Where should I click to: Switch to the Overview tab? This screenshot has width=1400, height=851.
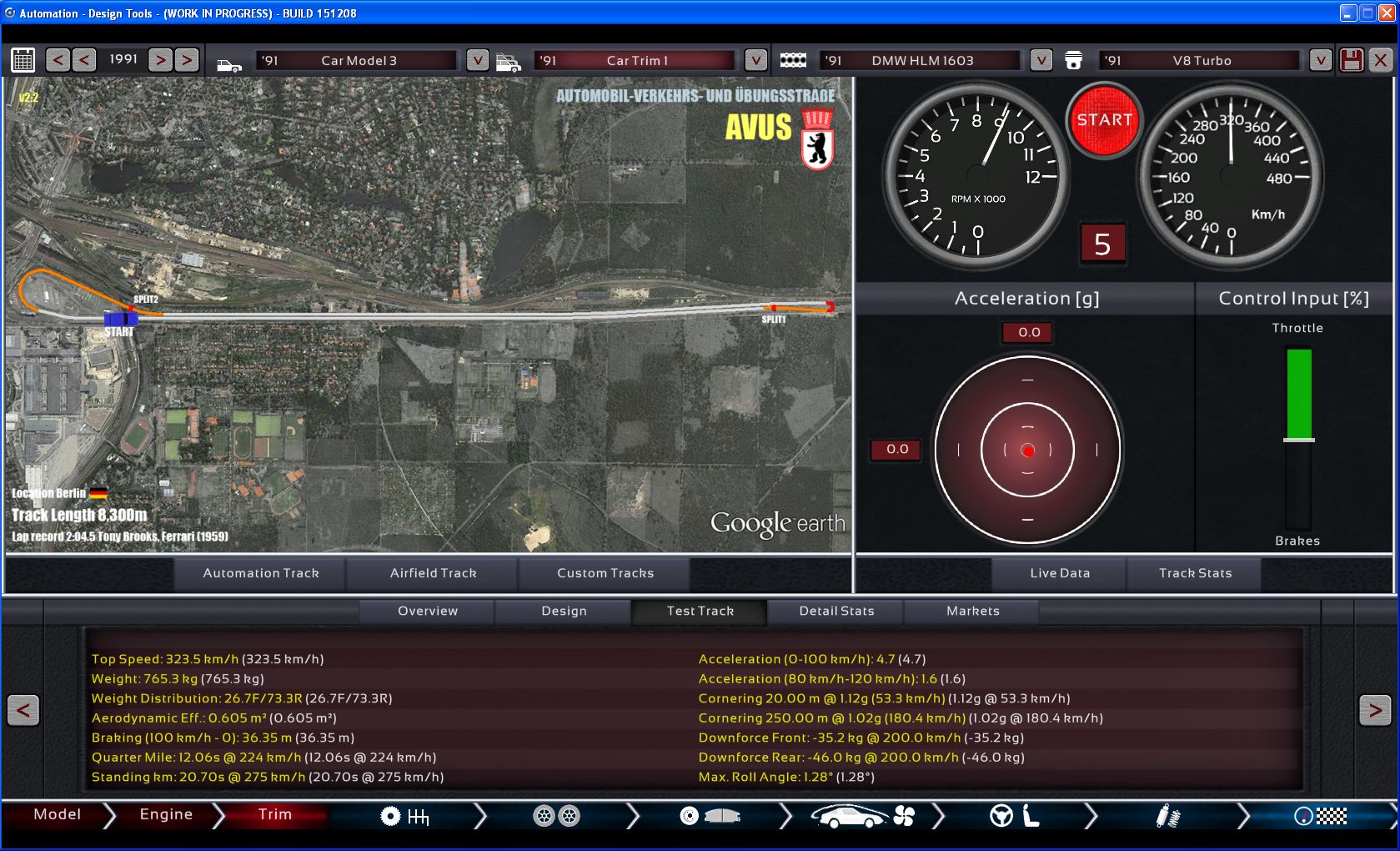(x=428, y=611)
